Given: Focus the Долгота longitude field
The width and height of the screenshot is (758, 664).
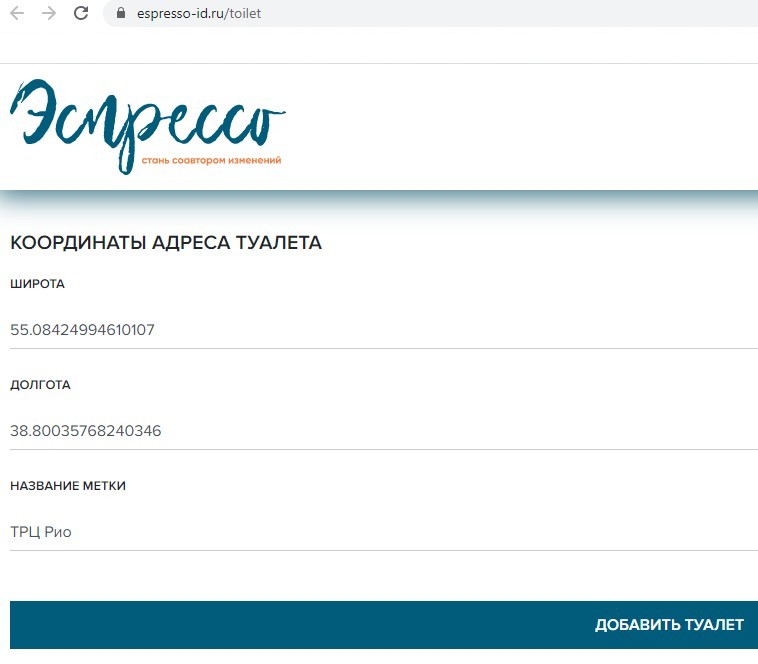Looking at the screenshot, I should (x=384, y=431).
